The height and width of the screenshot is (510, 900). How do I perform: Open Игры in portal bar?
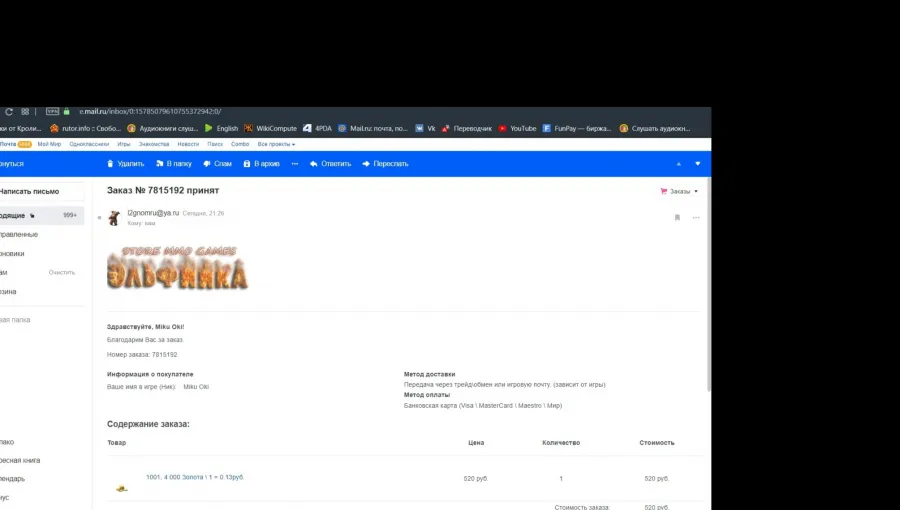click(124, 145)
